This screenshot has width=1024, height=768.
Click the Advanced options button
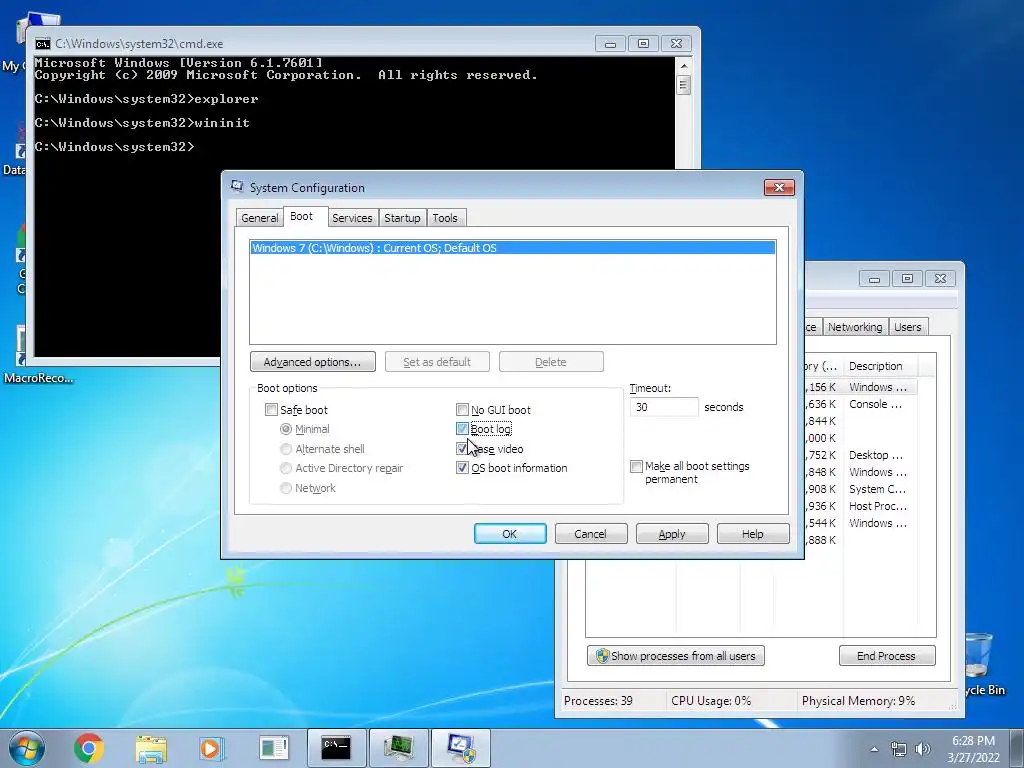coord(312,362)
